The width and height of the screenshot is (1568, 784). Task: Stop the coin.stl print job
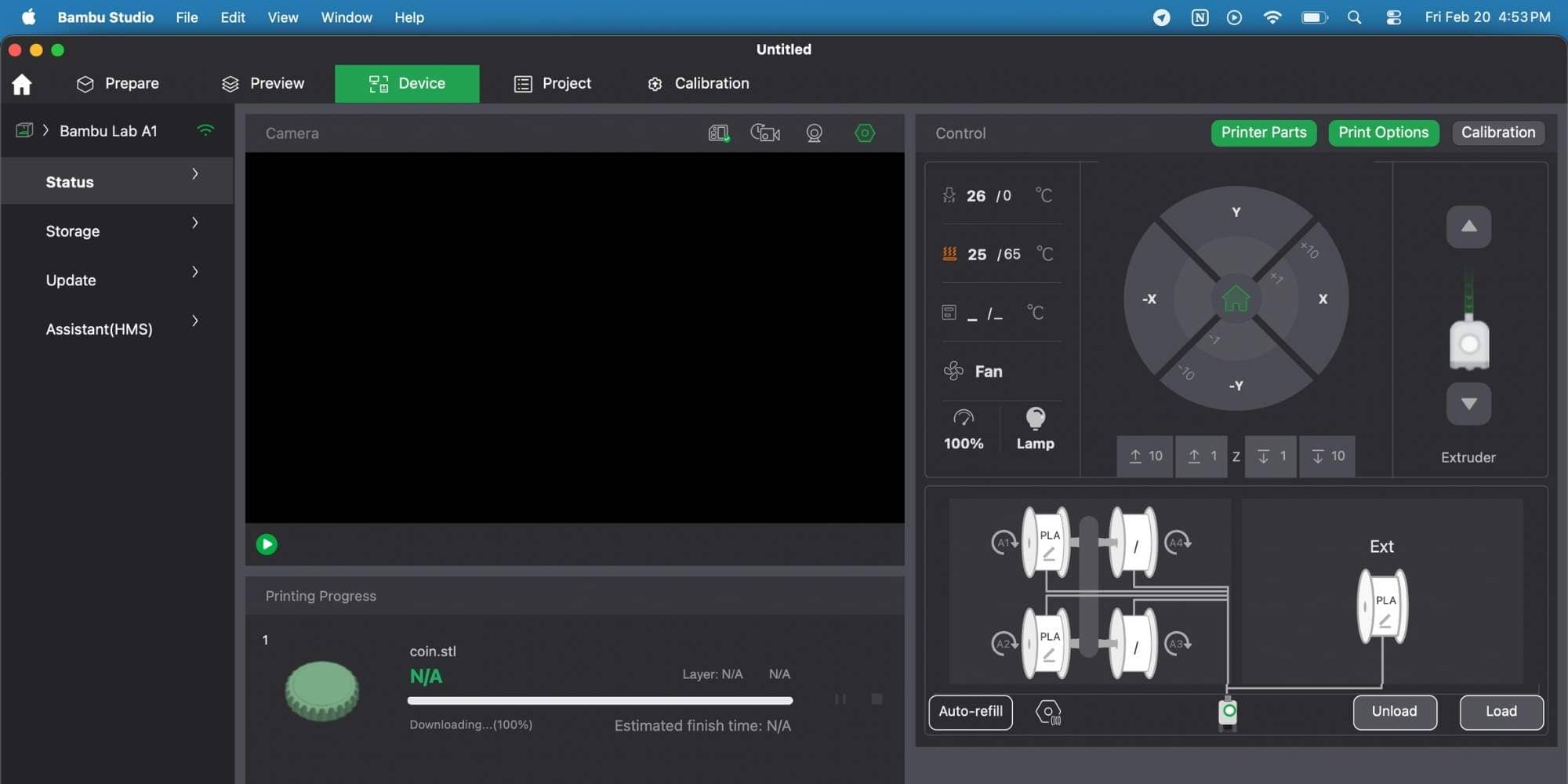(x=877, y=699)
